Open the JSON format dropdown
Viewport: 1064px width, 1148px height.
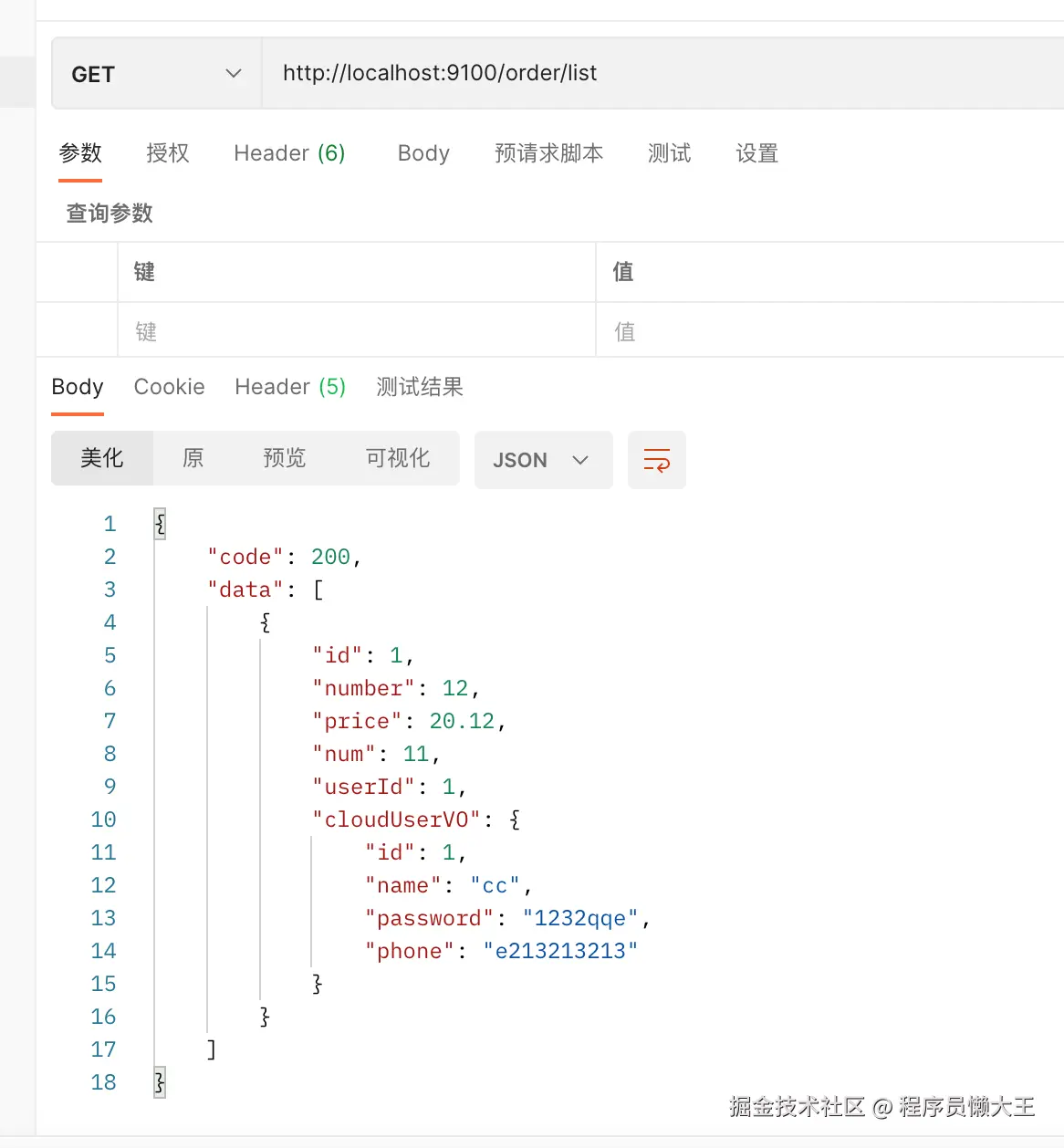pos(543,460)
